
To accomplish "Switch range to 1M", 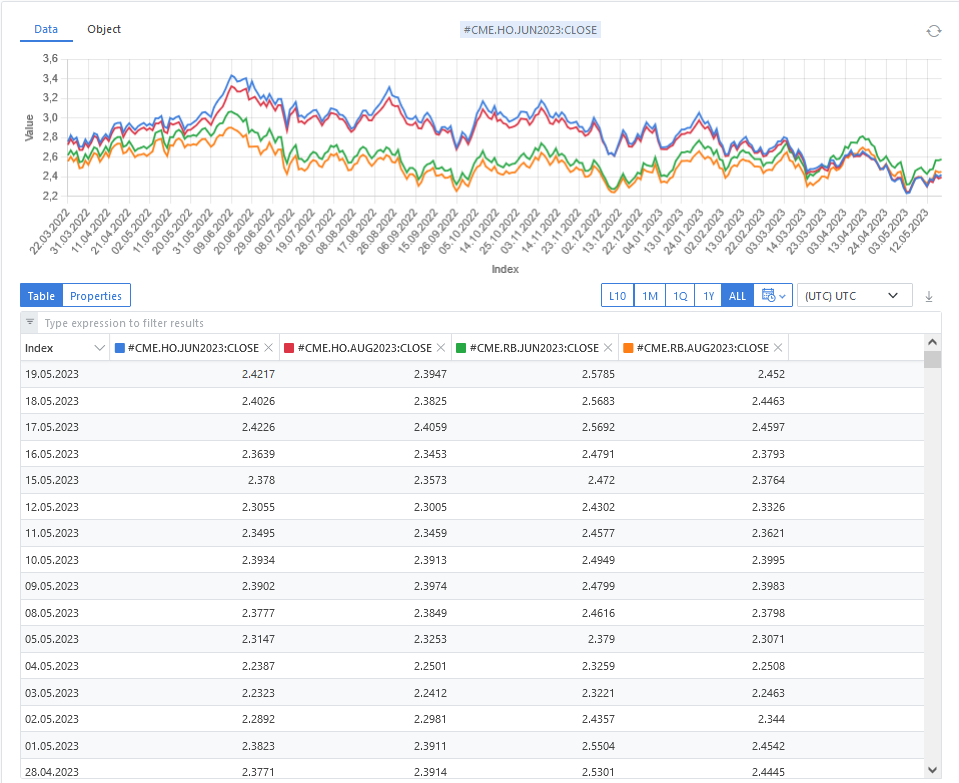I will (649, 296).
